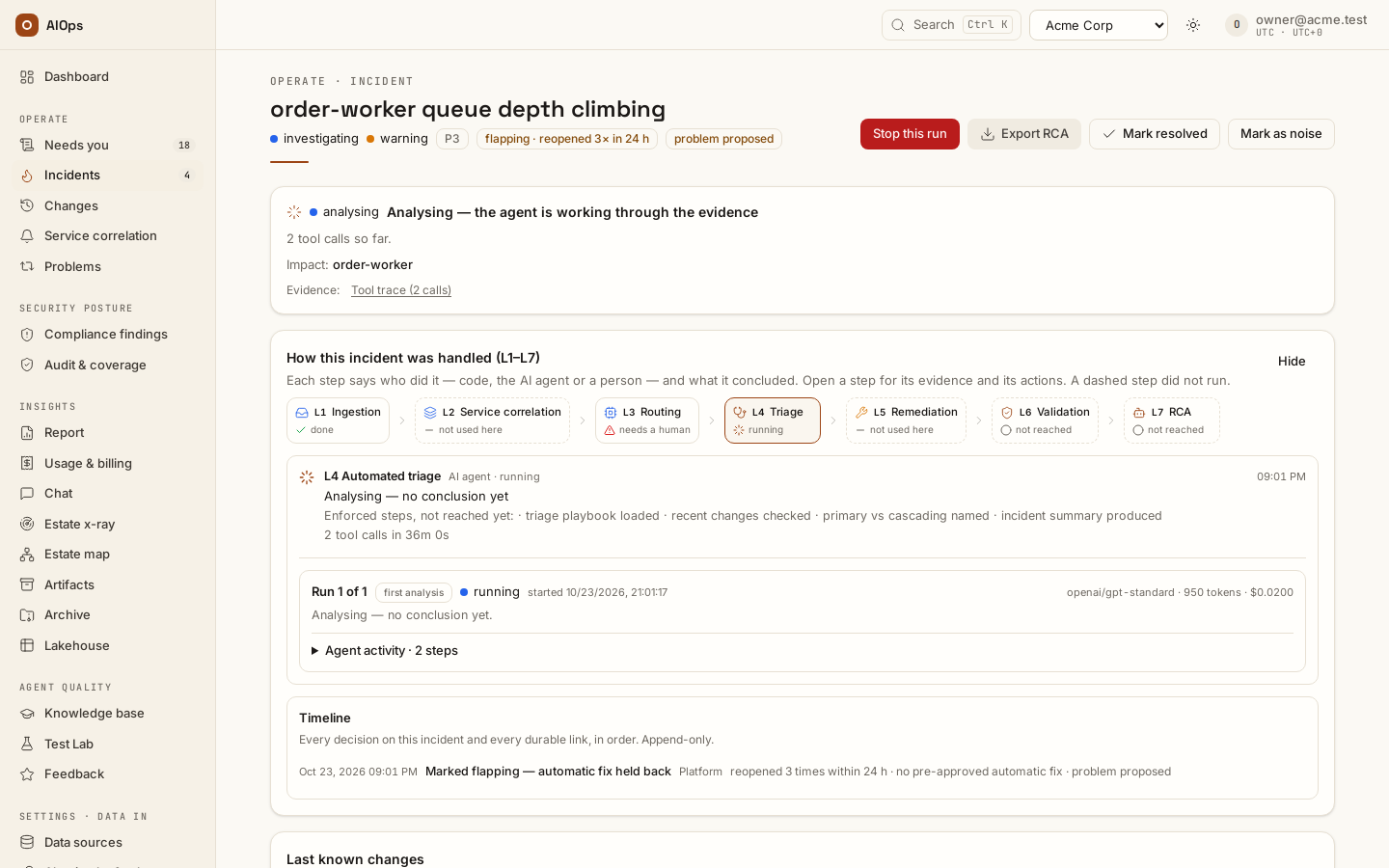Click the Usage & billing receipt icon

coord(27,464)
